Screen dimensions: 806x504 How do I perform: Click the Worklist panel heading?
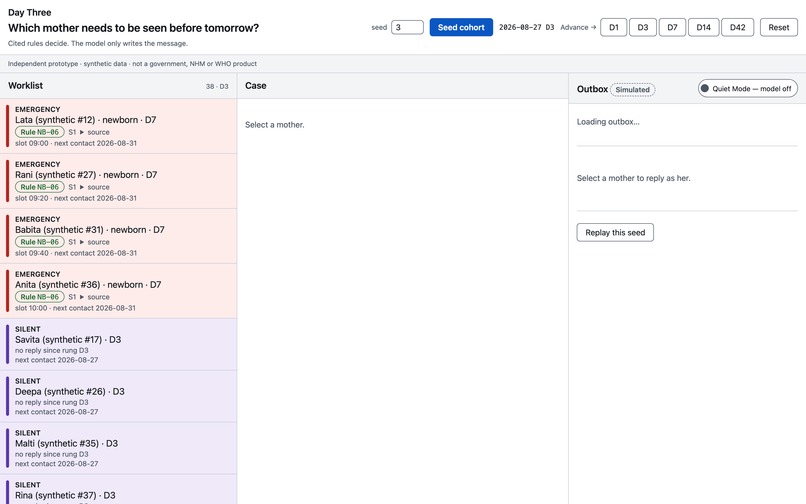[25, 85]
